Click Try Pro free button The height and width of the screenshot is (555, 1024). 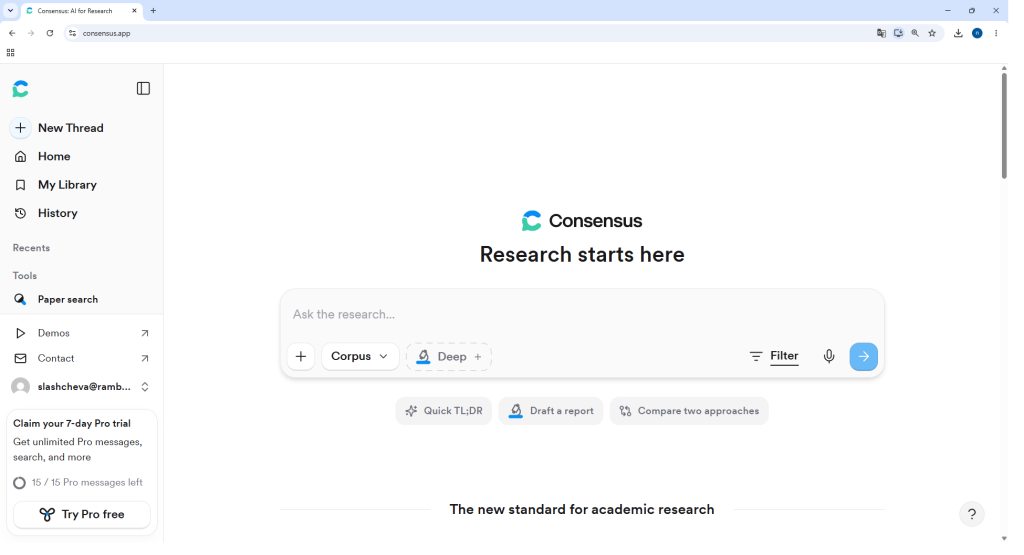tap(82, 515)
